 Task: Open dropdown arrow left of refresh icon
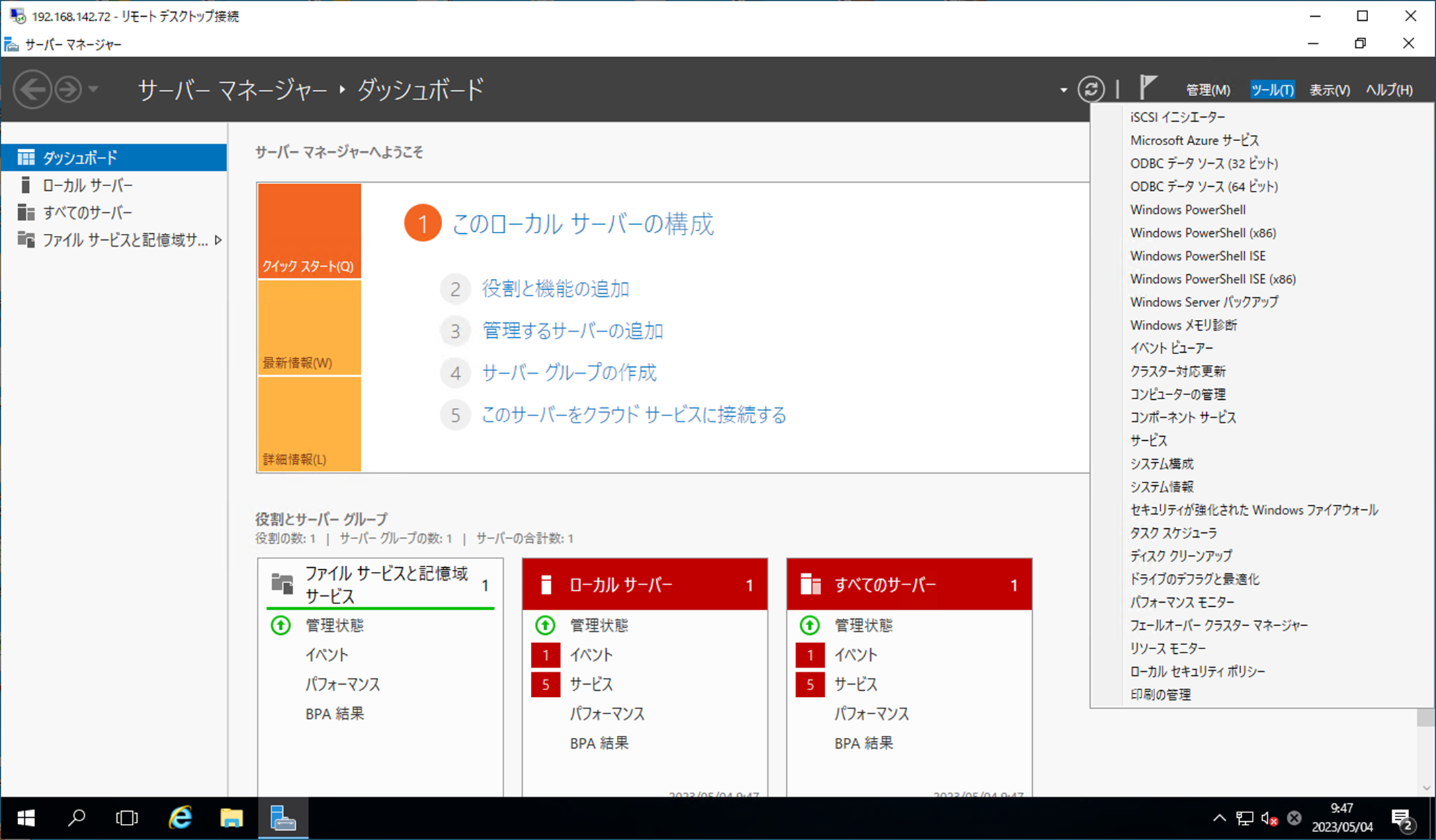click(1063, 90)
